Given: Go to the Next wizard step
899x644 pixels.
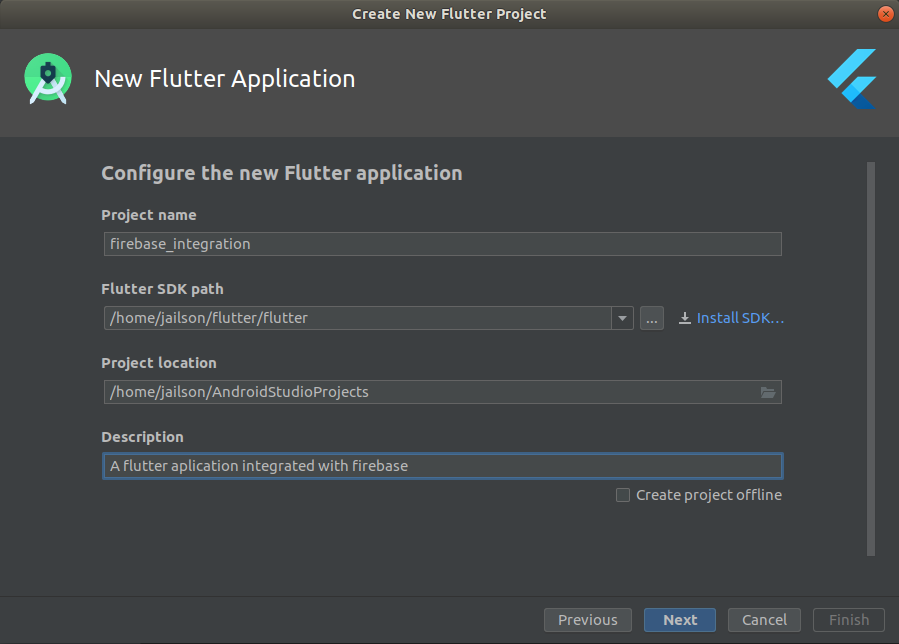Looking at the screenshot, I should point(680,620).
